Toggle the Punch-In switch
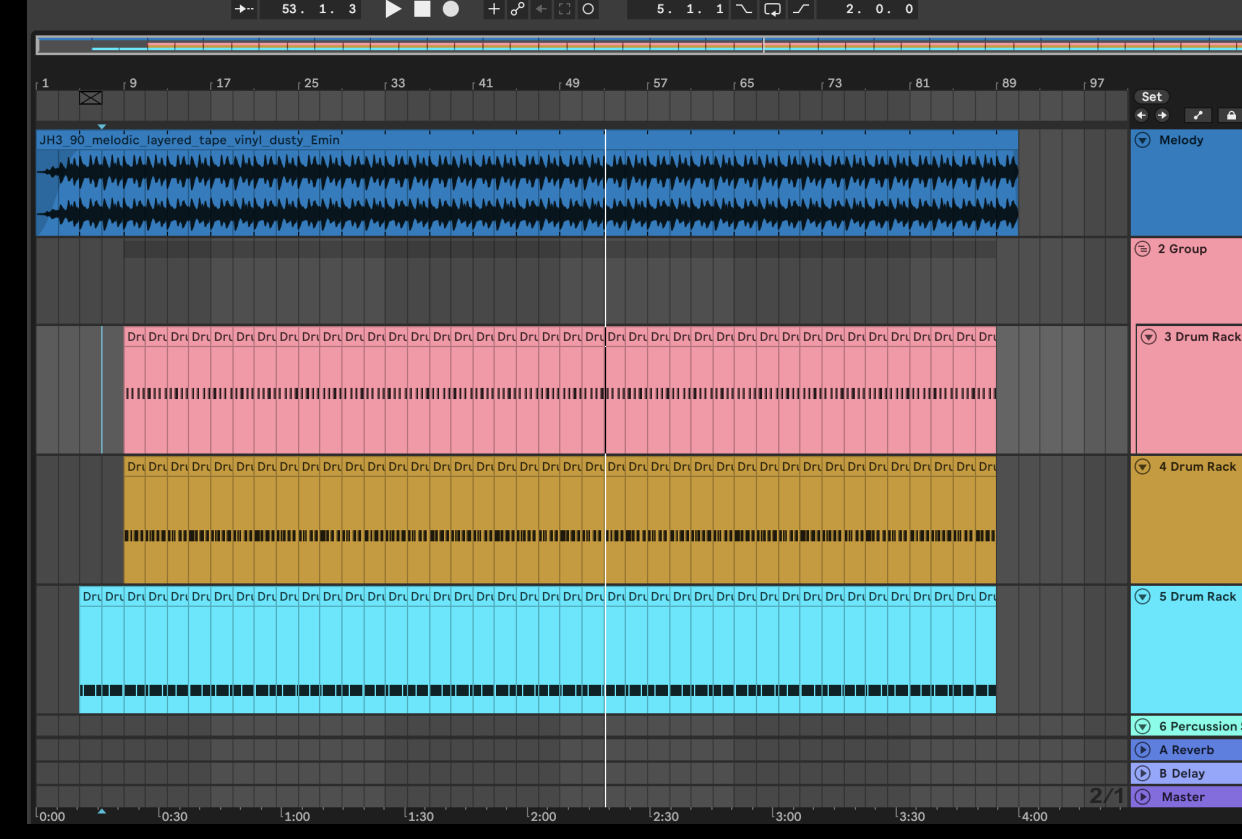The image size is (1242, 839). coord(744,9)
